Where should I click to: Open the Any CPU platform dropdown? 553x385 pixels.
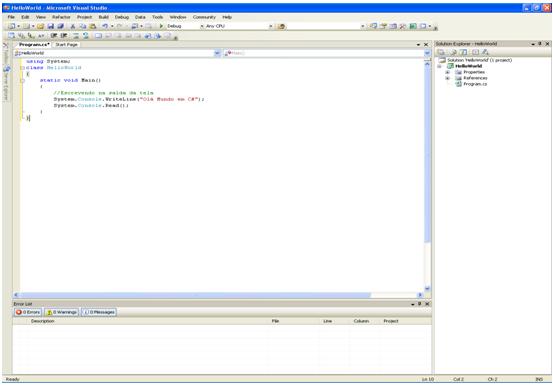tap(271, 26)
